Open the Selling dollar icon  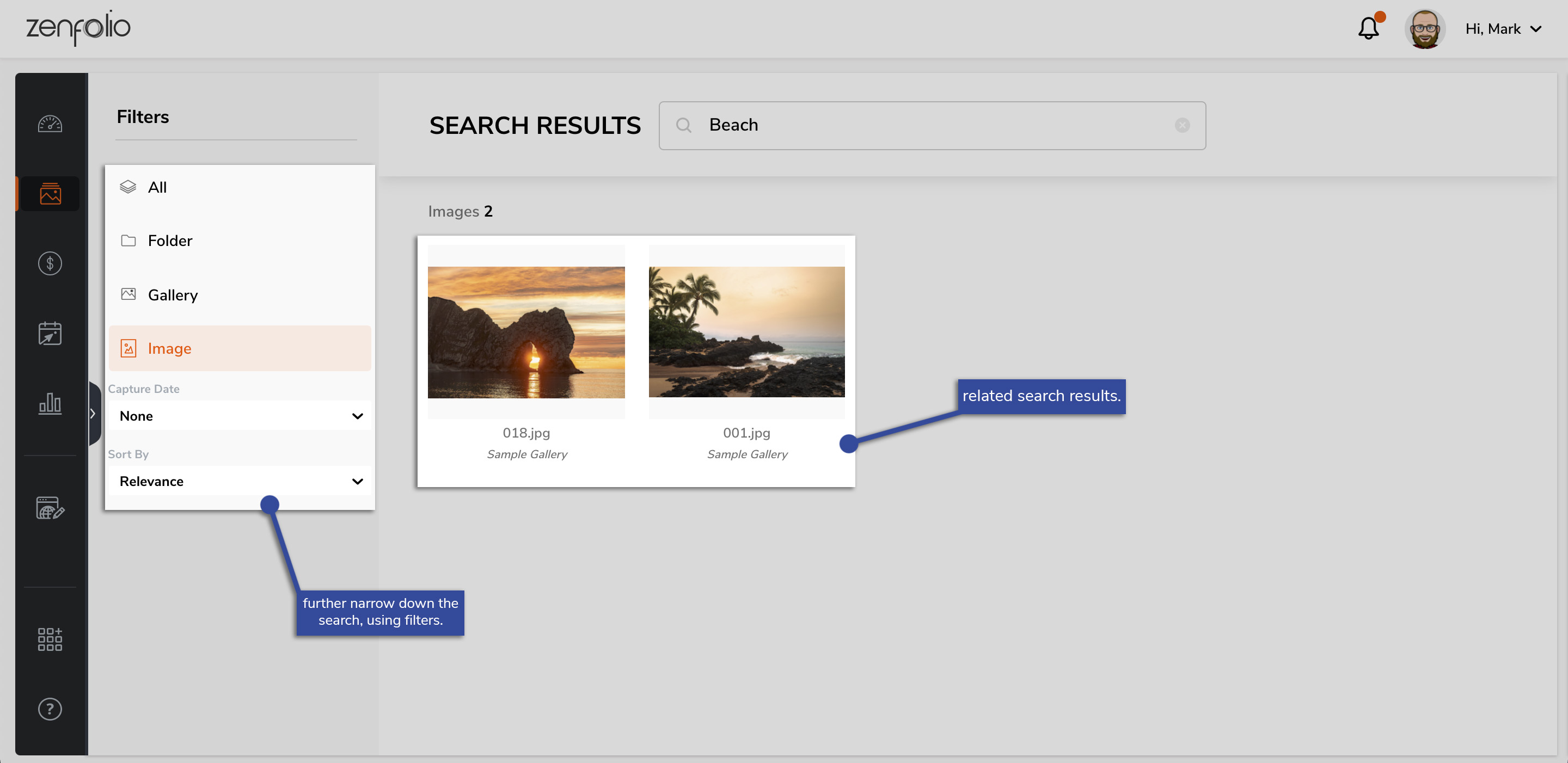pyautogui.click(x=50, y=263)
